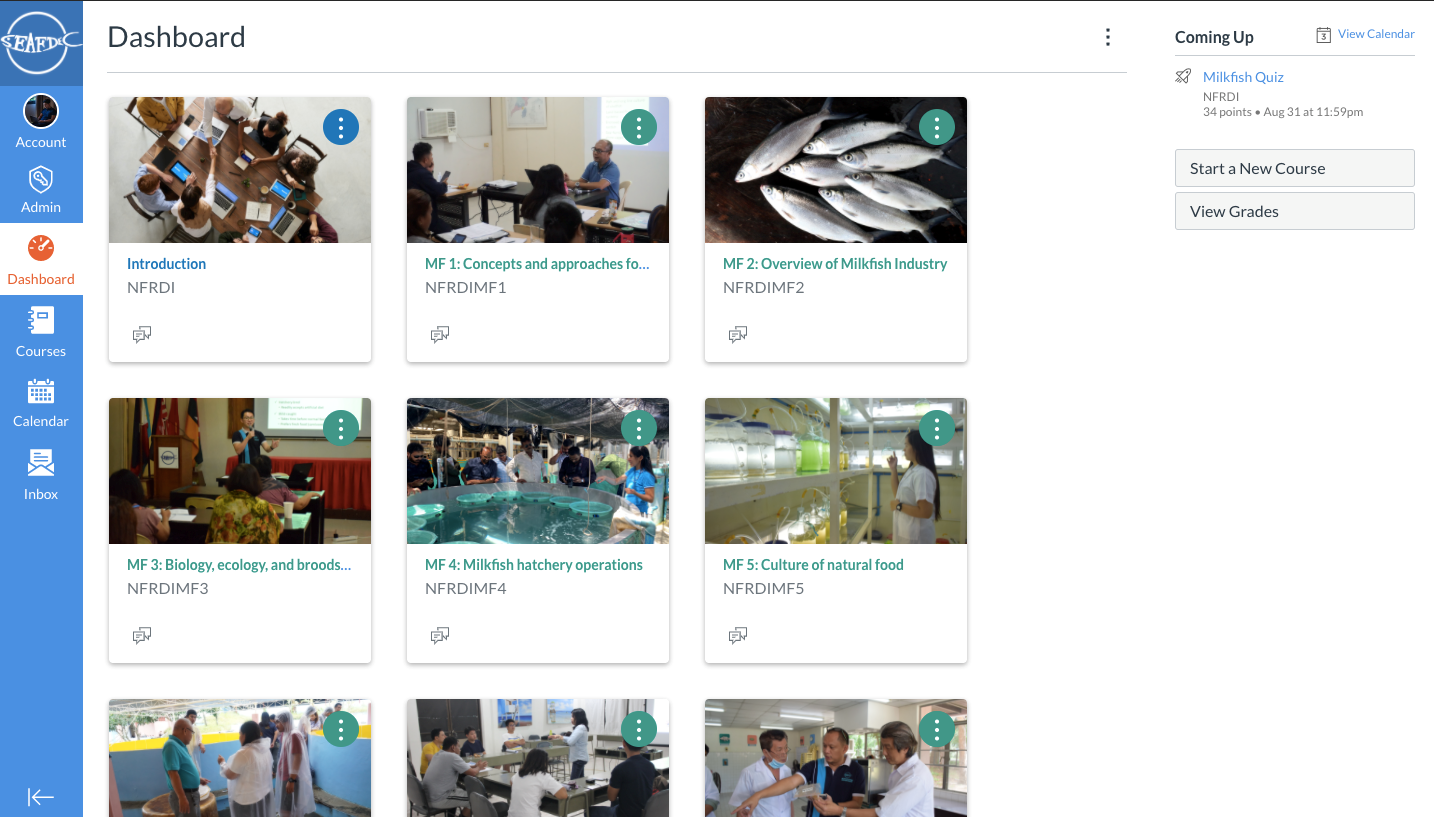
Task: Click the SEAFDEC logo in the sidebar
Action: click(41, 43)
